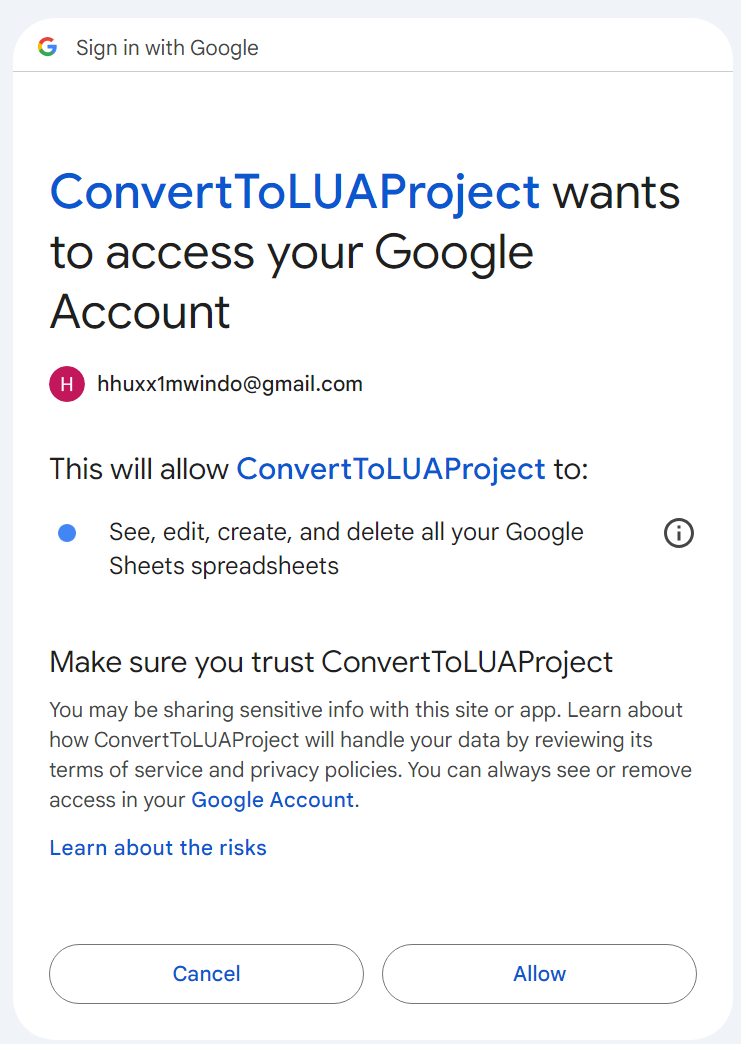The image size is (741, 1044).
Task: Click ConvertToLUAProject link in the main heading
Action: pos(295,192)
